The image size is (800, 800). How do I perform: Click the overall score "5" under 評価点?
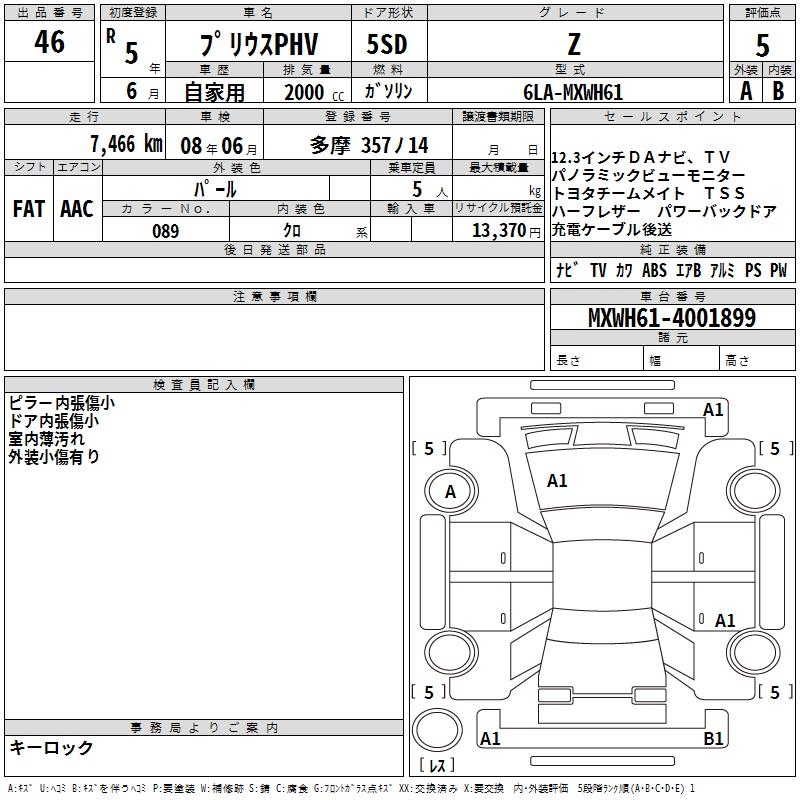coord(762,45)
